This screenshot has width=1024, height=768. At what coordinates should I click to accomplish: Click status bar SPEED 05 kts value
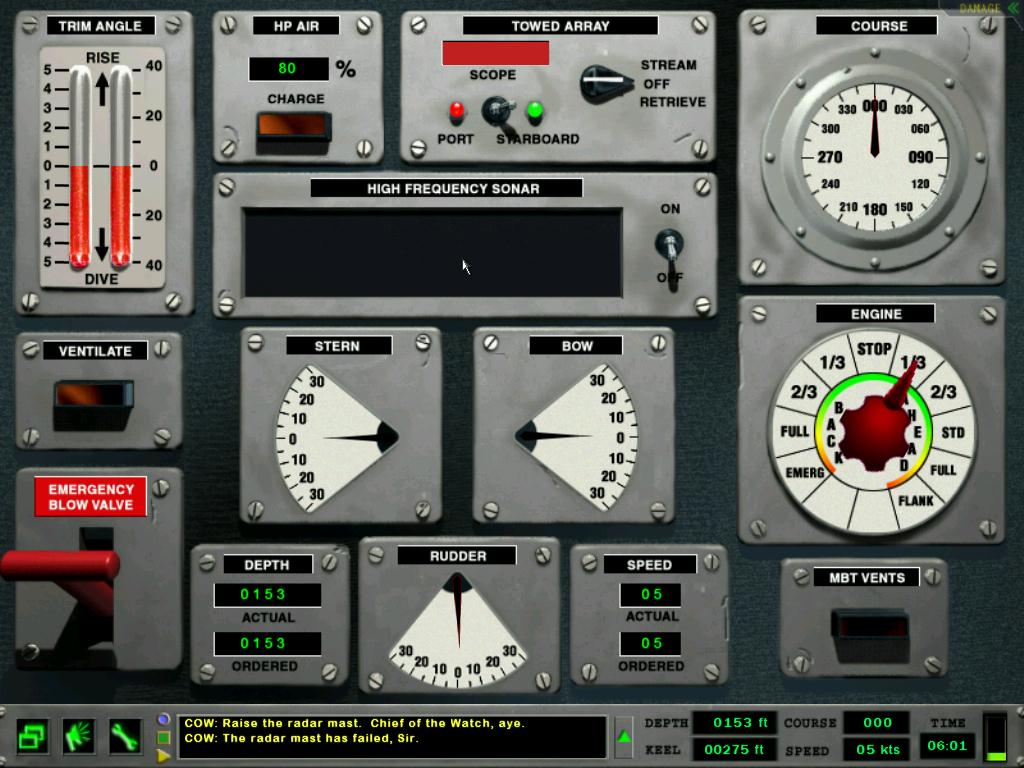pos(877,750)
